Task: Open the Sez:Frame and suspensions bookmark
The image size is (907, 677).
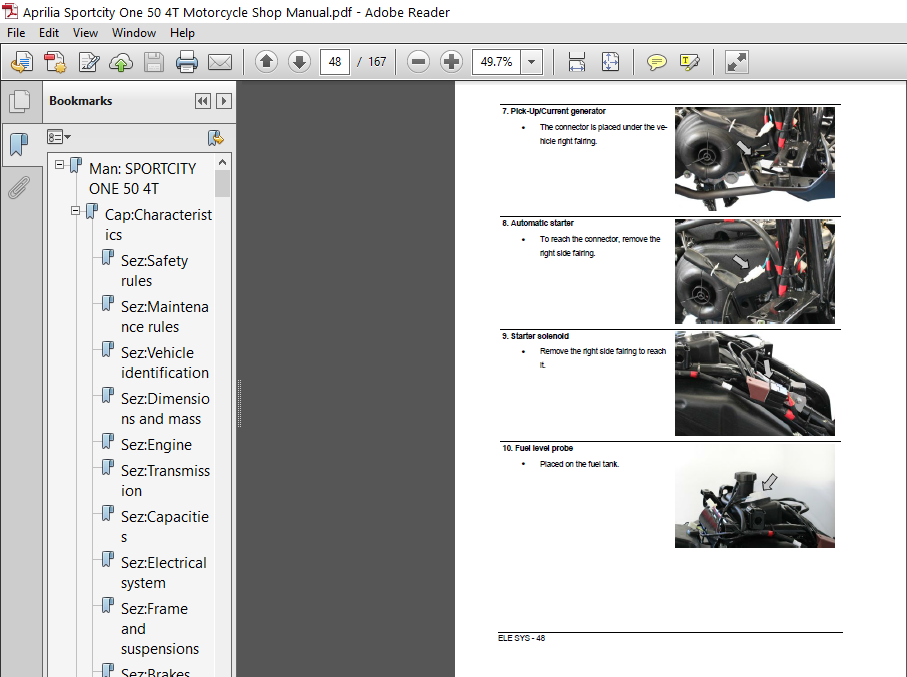Action: click(x=160, y=628)
